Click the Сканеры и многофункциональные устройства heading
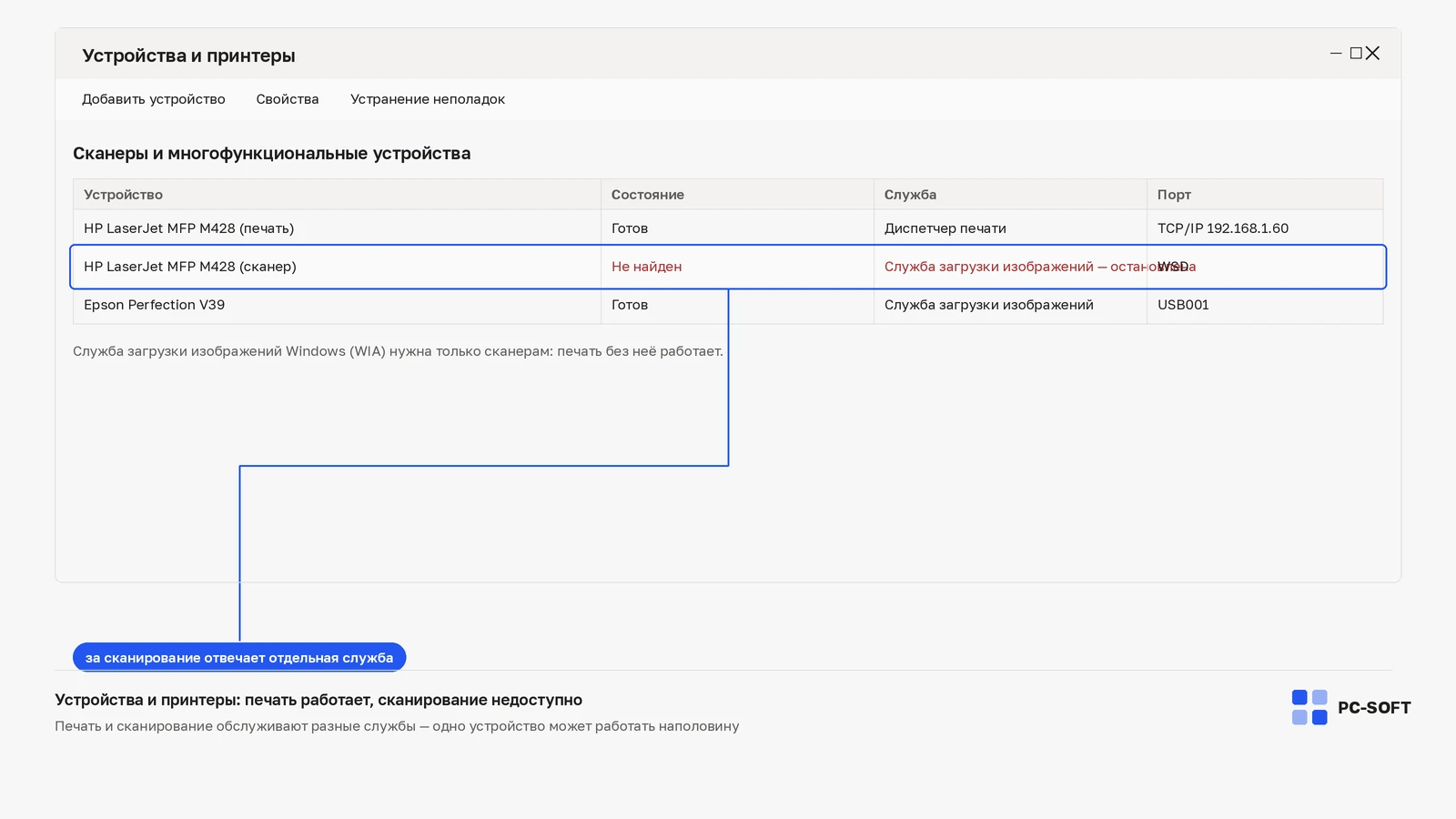The height and width of the screenshot is (819, 1456). (272, 154)
